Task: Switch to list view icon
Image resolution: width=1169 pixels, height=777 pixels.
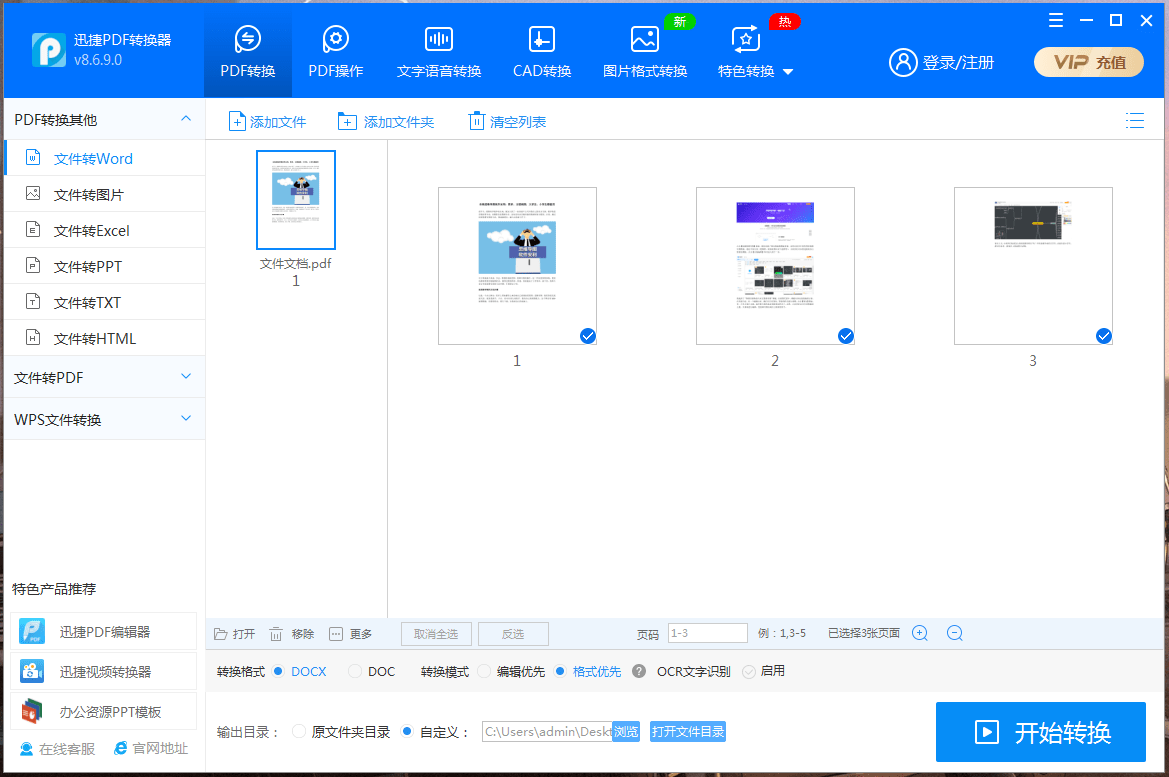Action: [x=1134, y=120]
